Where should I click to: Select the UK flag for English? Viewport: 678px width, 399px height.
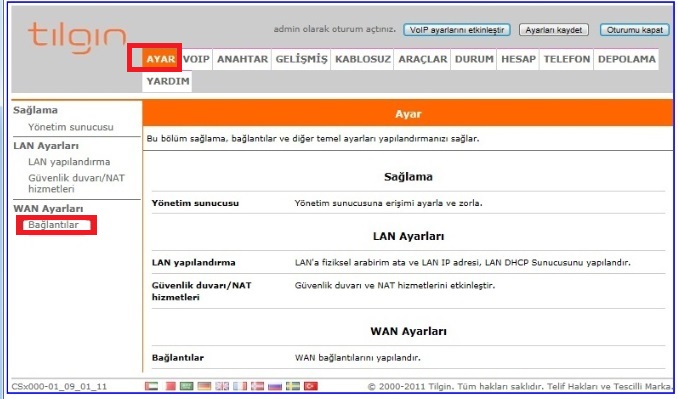222,386
